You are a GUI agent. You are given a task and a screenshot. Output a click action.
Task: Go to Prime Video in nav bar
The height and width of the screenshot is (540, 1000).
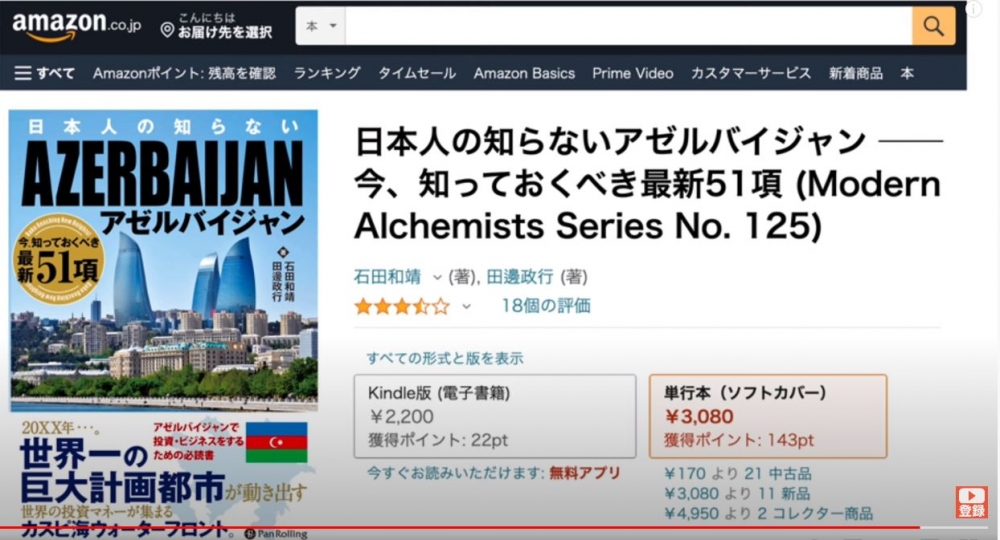point(633,73)
